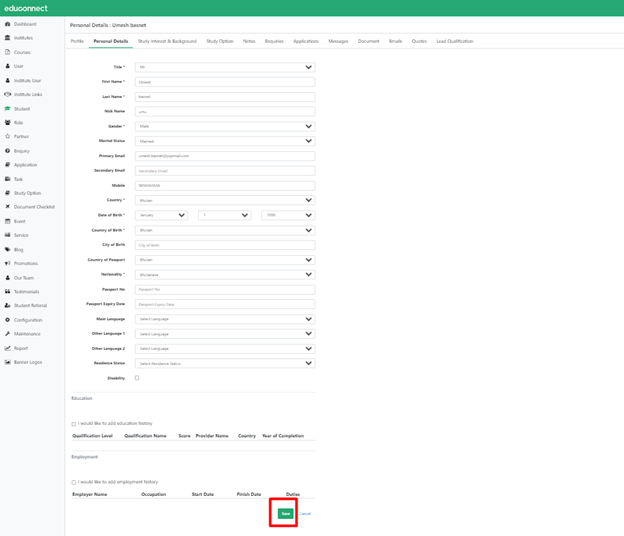Viewport: 624px width, 536px height.
Task: Switch to the Enquiries tab
Action: click(274, 41)
